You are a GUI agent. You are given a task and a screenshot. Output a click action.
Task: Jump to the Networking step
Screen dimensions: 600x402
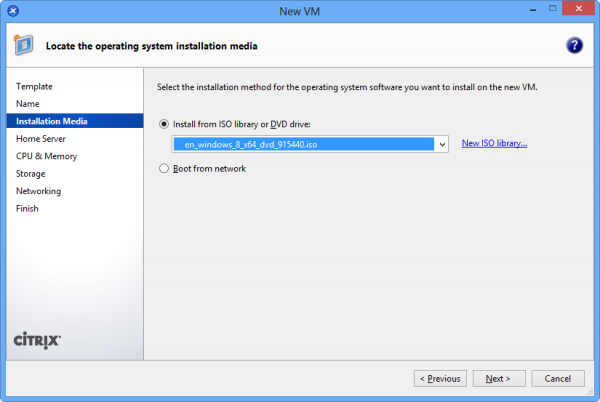pos(38,191)
